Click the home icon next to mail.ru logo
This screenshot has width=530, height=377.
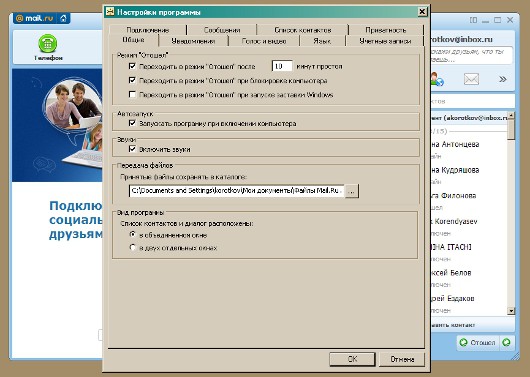(64, 18)
